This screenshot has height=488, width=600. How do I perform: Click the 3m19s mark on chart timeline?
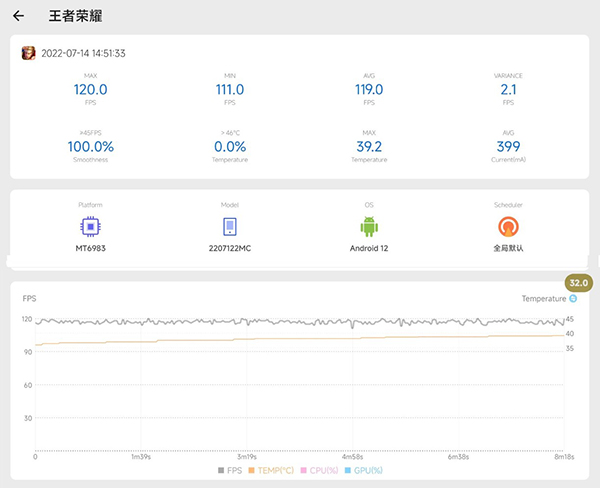coord(248,456)
